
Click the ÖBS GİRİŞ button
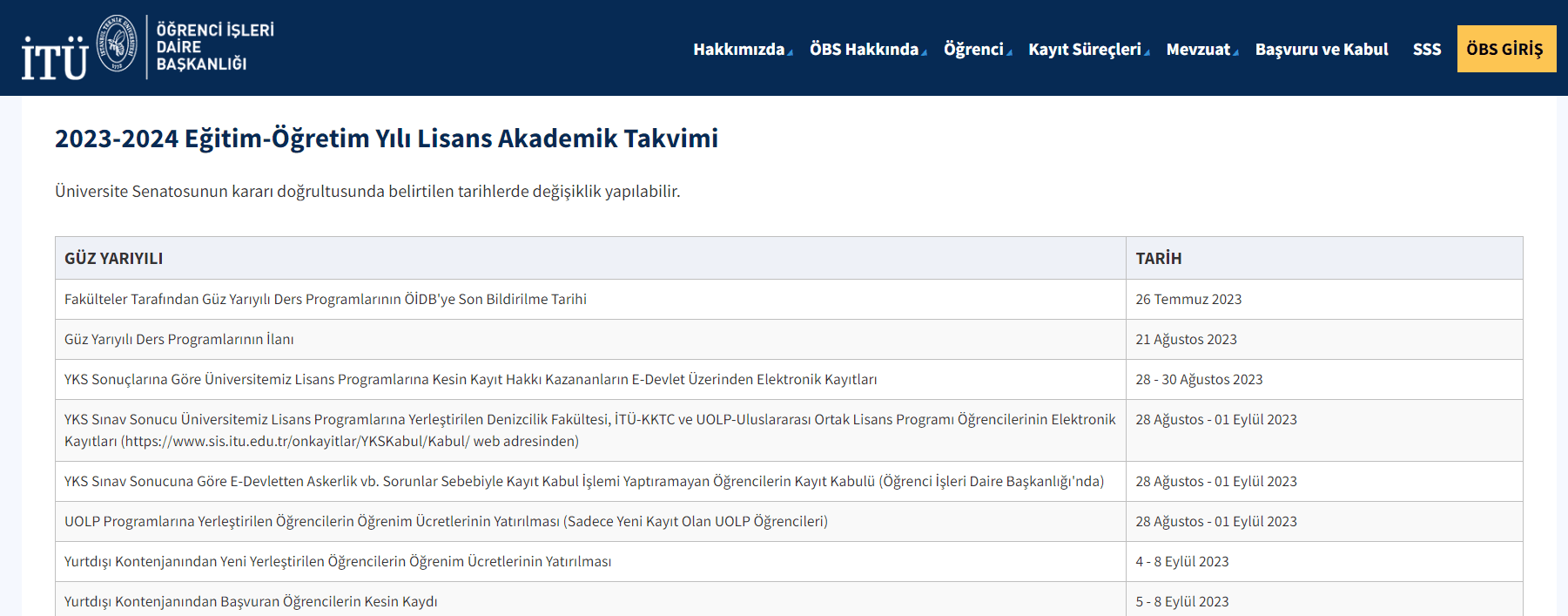pos(1506,49)
